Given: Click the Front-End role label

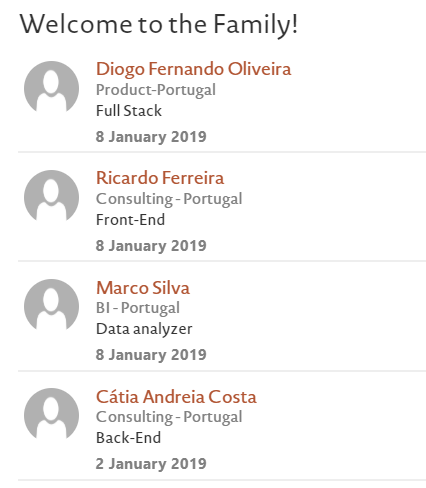Looking at the screenshot, I should pyautogui.click(x=130, y=220).
